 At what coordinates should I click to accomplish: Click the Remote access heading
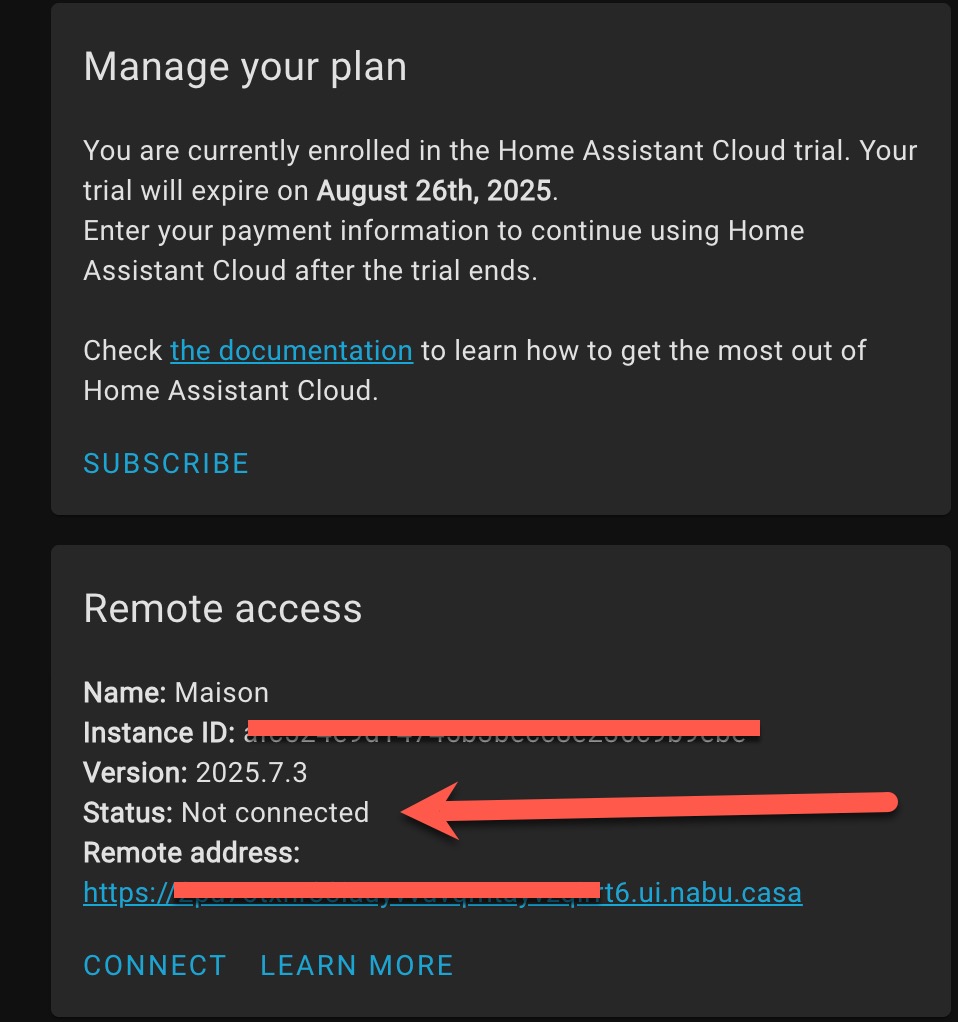[222, 608]
